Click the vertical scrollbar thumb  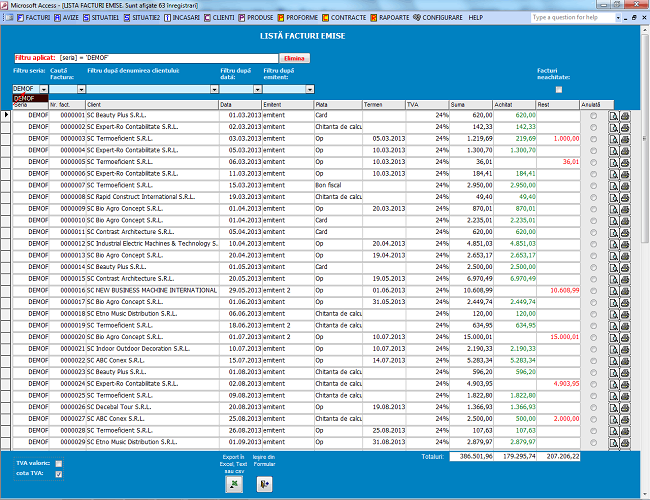click(x=645, y=139)
